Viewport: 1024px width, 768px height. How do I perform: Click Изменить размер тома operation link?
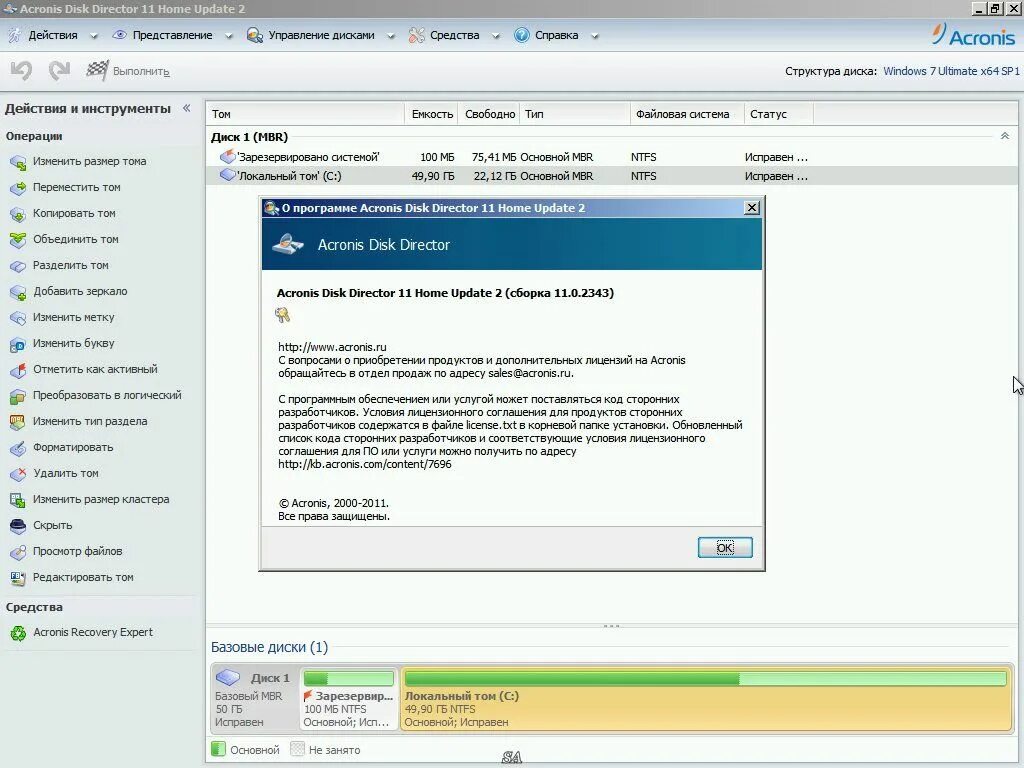[x=89, y=161]
